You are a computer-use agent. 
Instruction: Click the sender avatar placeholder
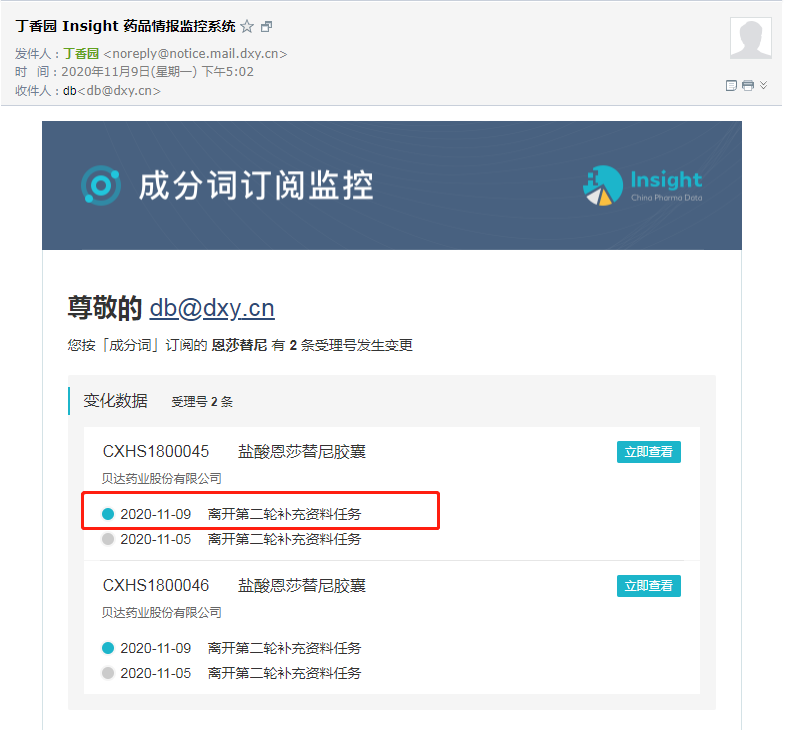click(x=750, y=38)
